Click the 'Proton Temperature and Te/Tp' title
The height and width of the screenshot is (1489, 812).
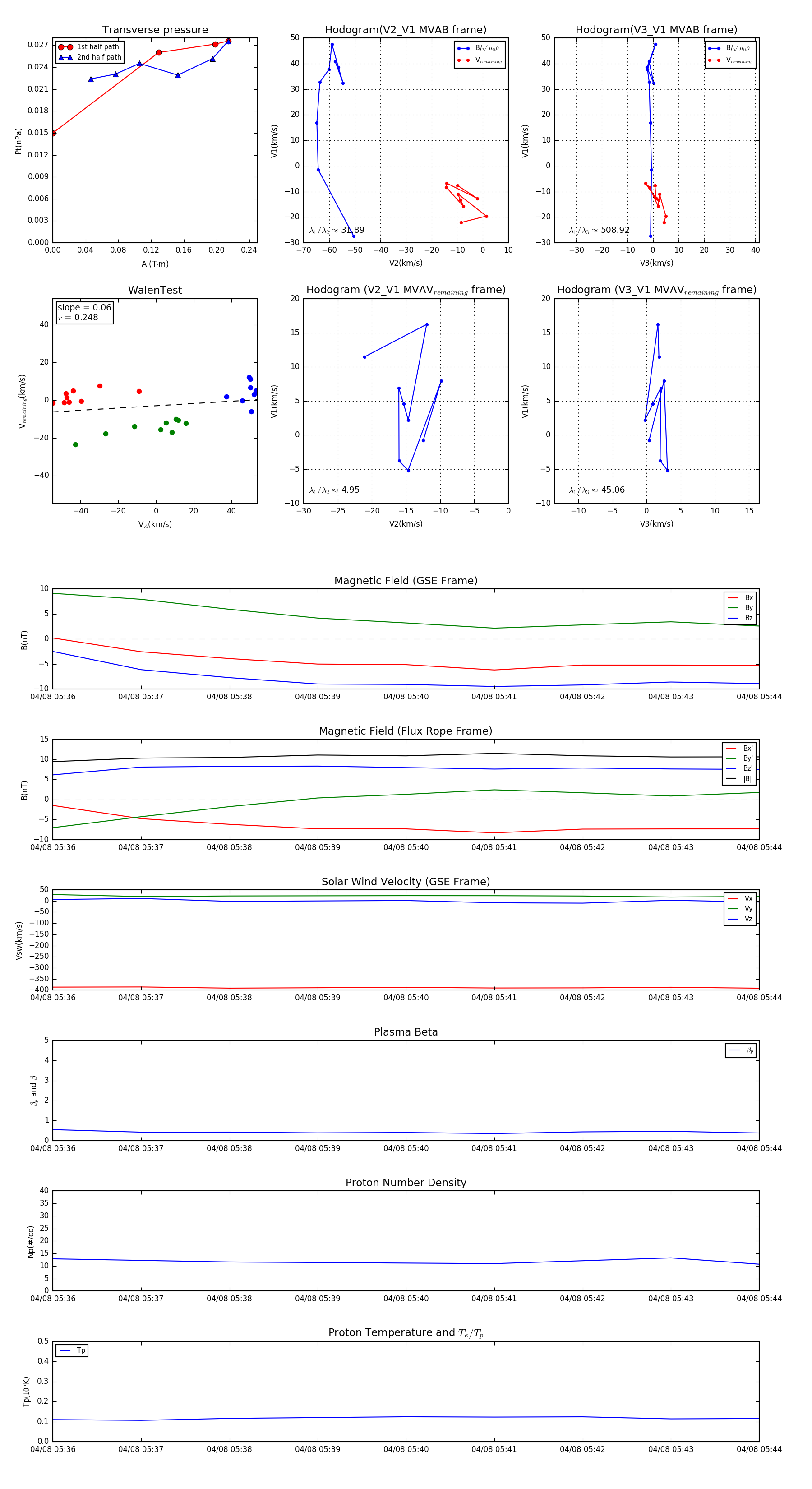pyautogui.click(x=406, y=1333)
